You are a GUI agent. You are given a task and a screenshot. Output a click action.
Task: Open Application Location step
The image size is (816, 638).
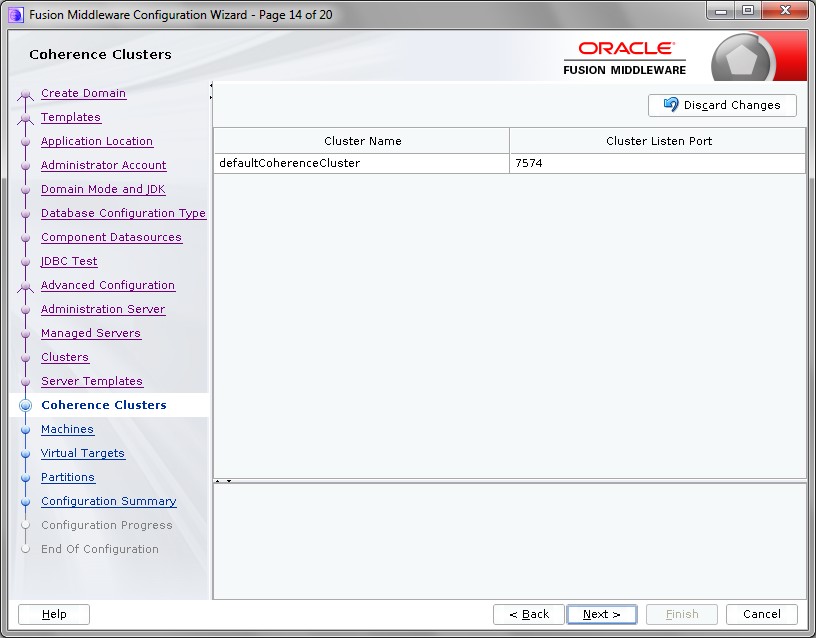tap(97, 141)
